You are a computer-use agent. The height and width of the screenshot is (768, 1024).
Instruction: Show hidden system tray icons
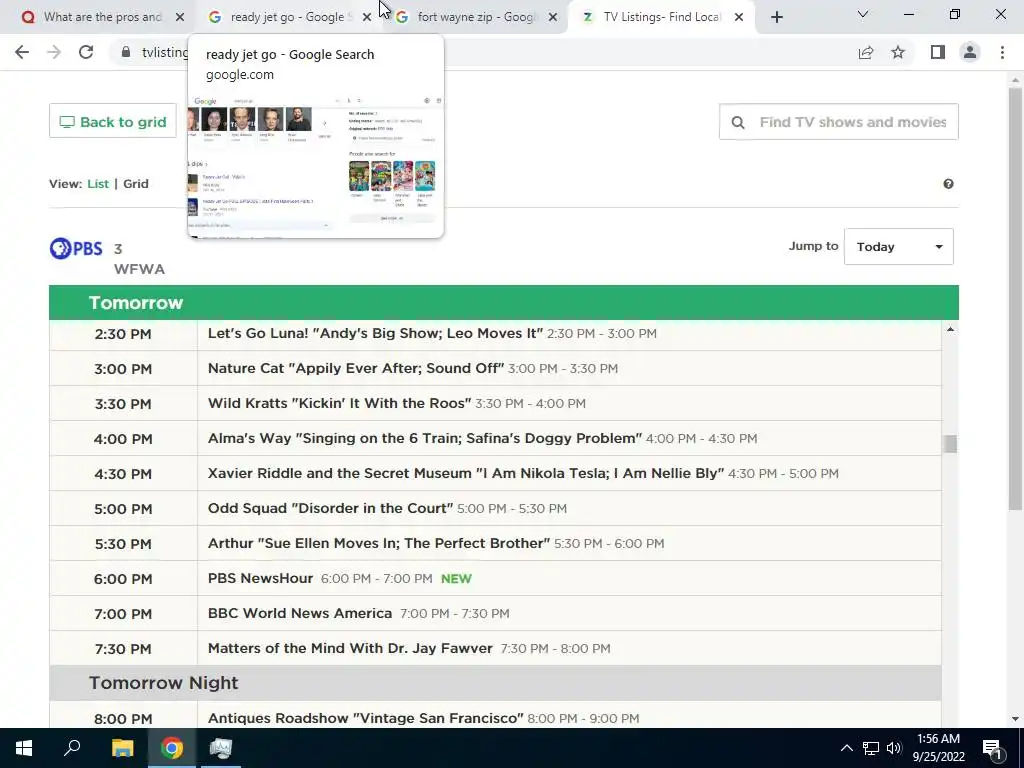pos(846,748)
